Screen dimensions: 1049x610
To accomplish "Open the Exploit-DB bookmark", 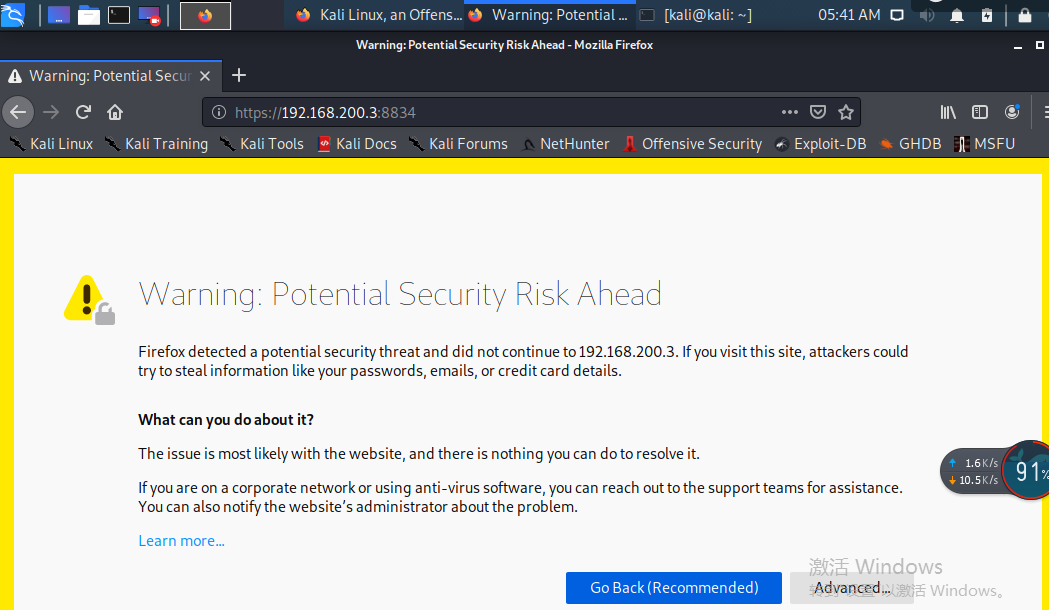I will [x=820, y=144].
